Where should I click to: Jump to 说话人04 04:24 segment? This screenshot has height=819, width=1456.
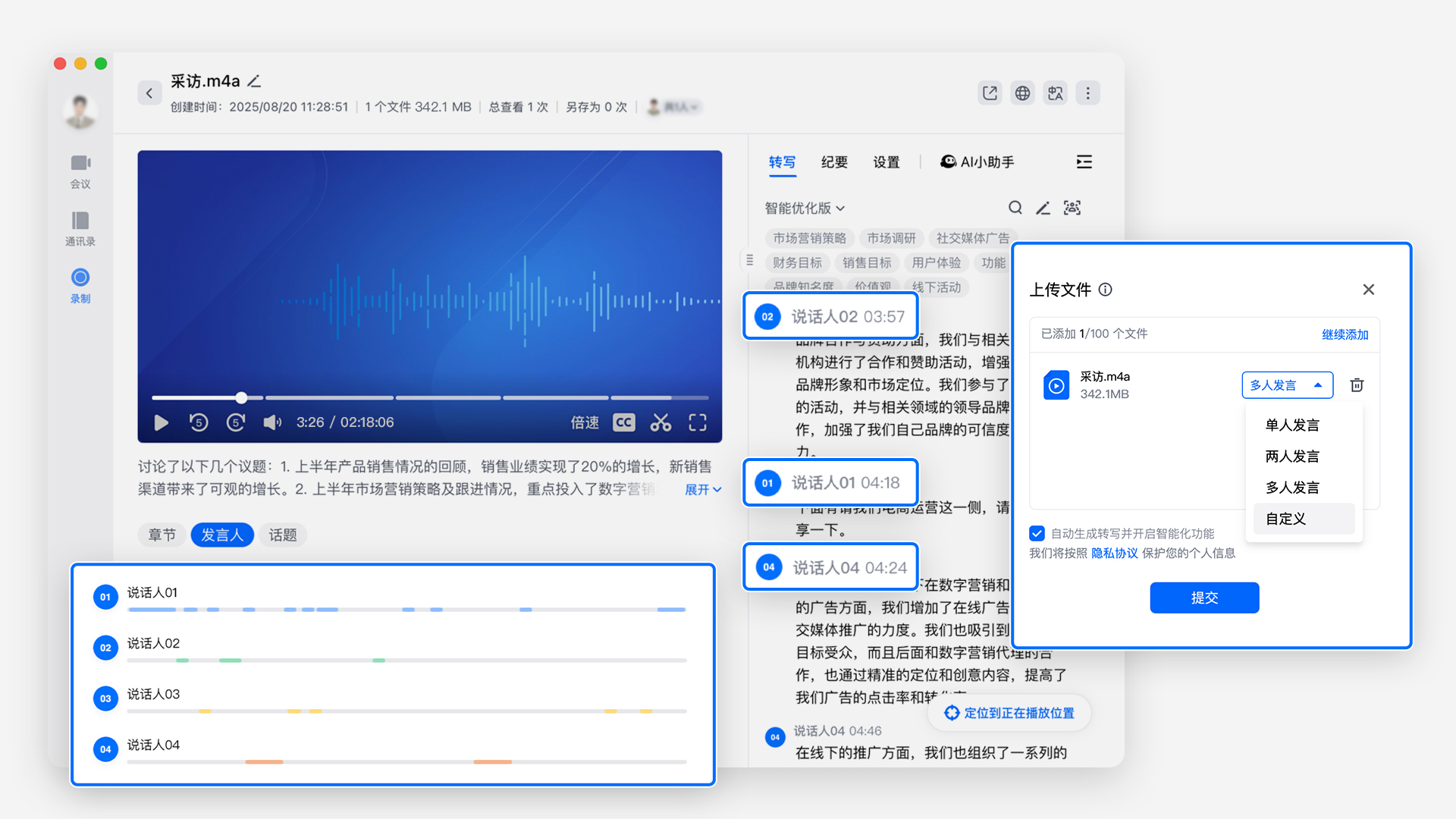point(830,567)
